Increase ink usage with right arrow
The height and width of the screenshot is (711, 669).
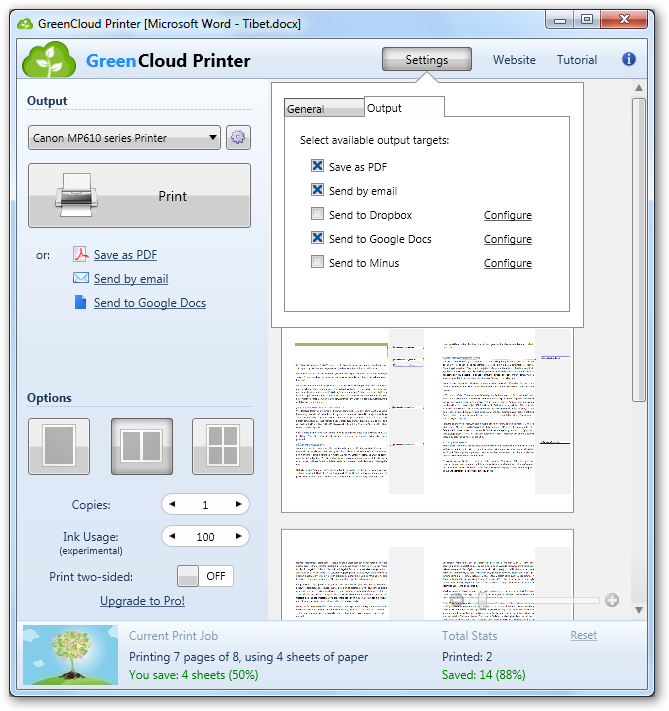pos(239,536)
